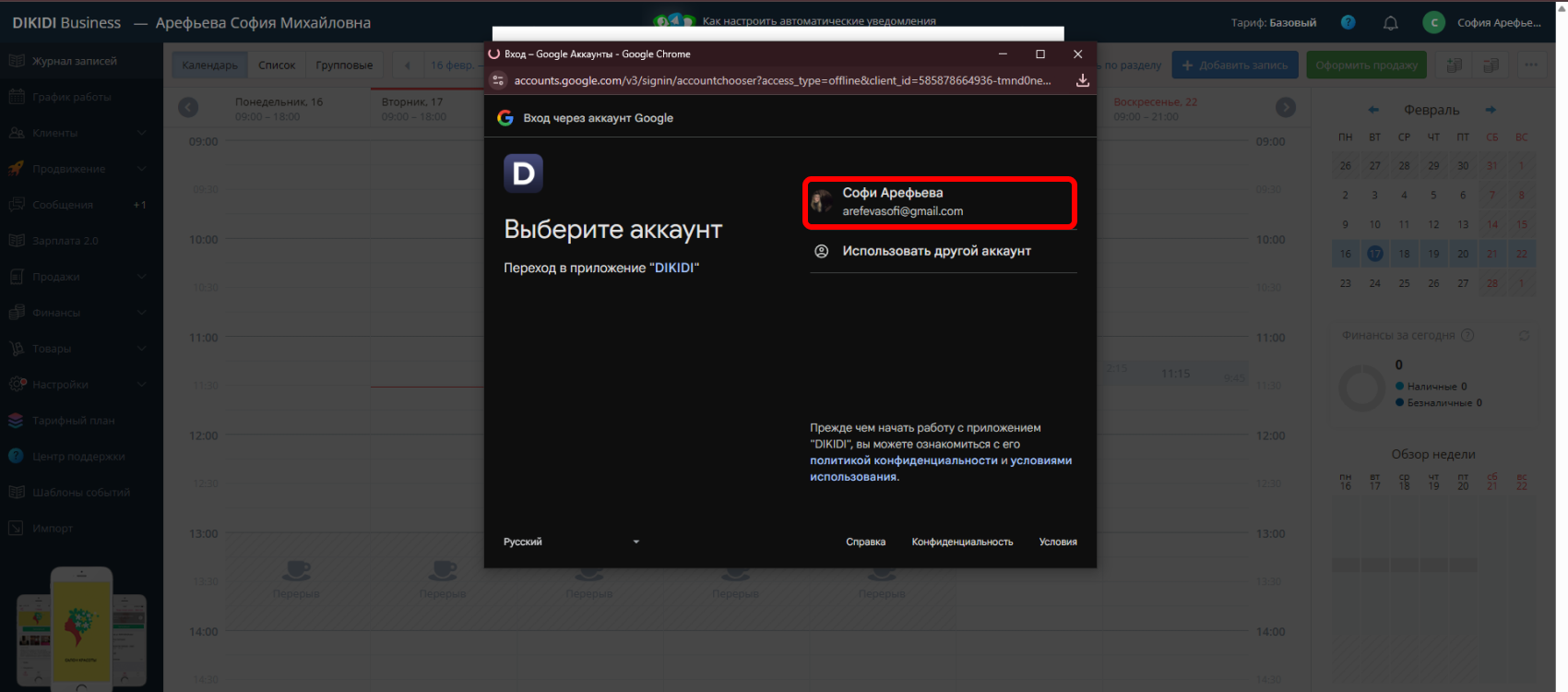This screenshot has width=1568, height=692.
Task: Open the help question mark icon
Action: point(1348,22)
